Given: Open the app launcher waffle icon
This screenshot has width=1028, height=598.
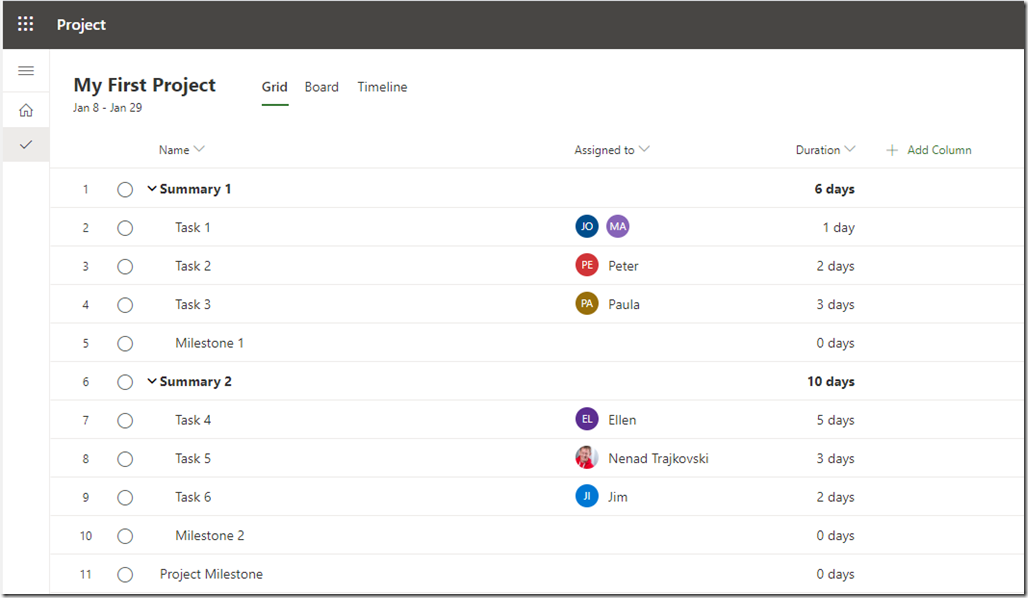Looking at the screenshot, I should coord(26,24).
